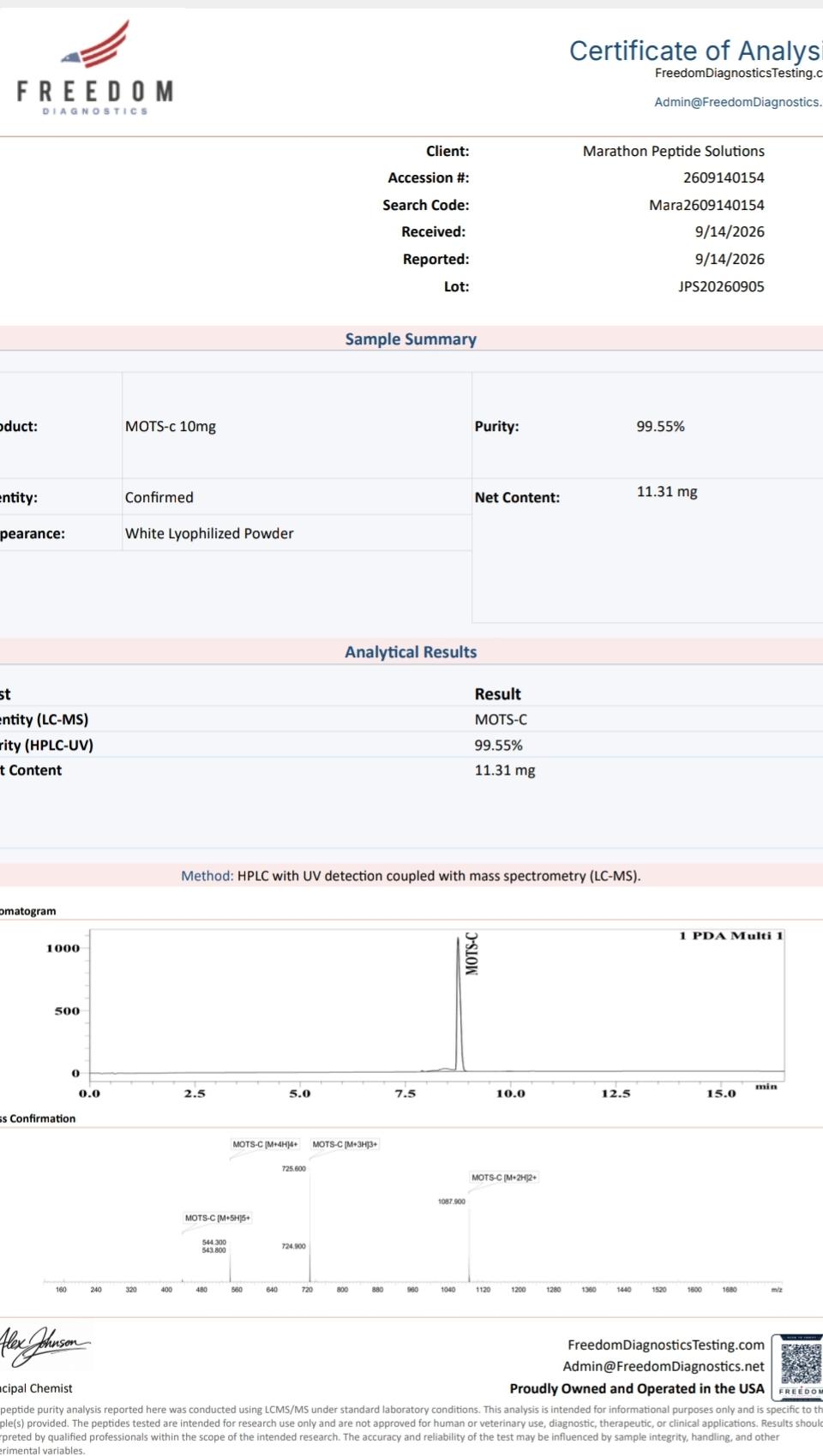The height and width of the screenshot is (1456, 823).
Task: Click the "Certificate of Analysis" title
Action: click(696, 51)
